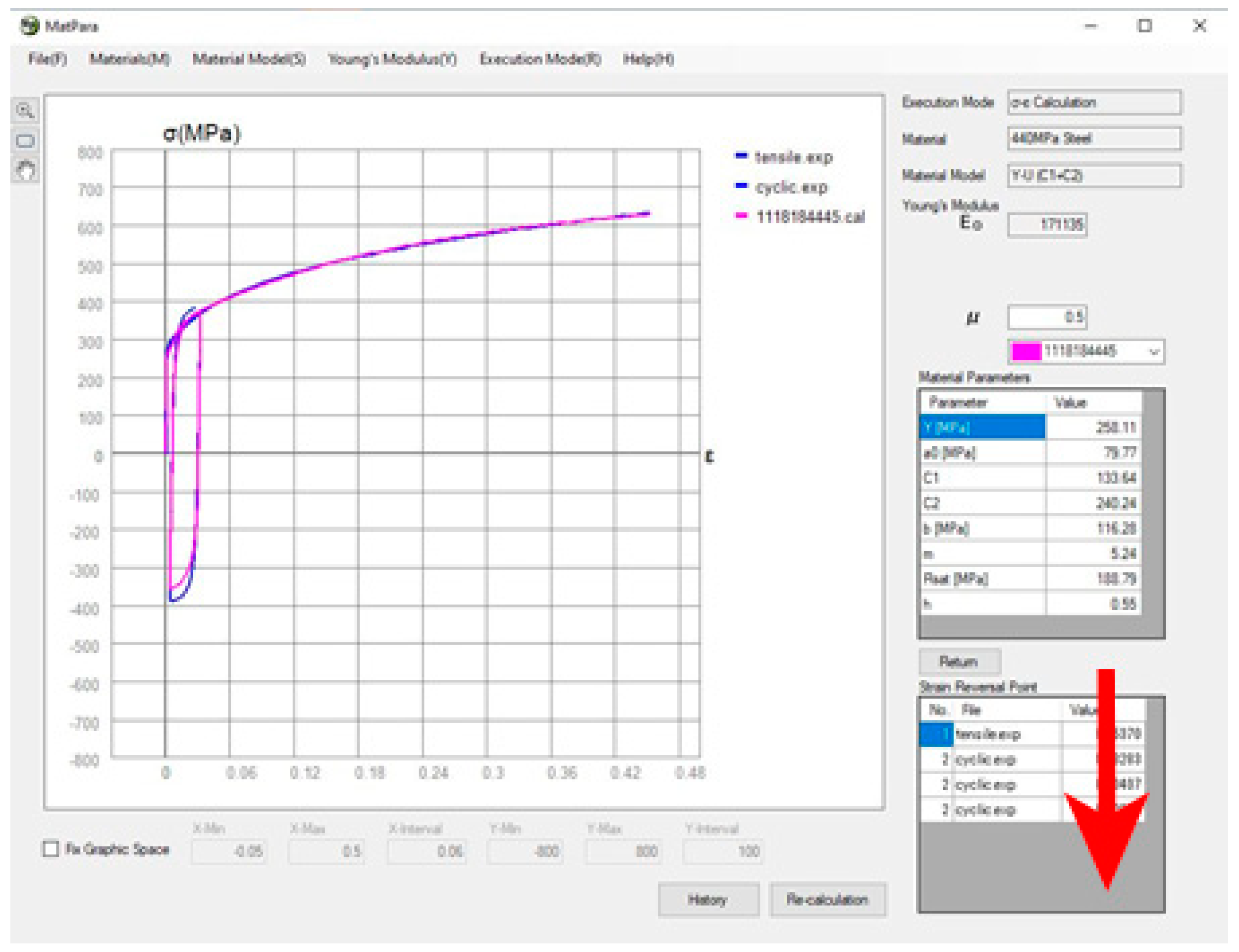This screenshot has height=952, width=1239.
Task: Enable Fix Graphic Space checkbox
Action: [51, 848]
